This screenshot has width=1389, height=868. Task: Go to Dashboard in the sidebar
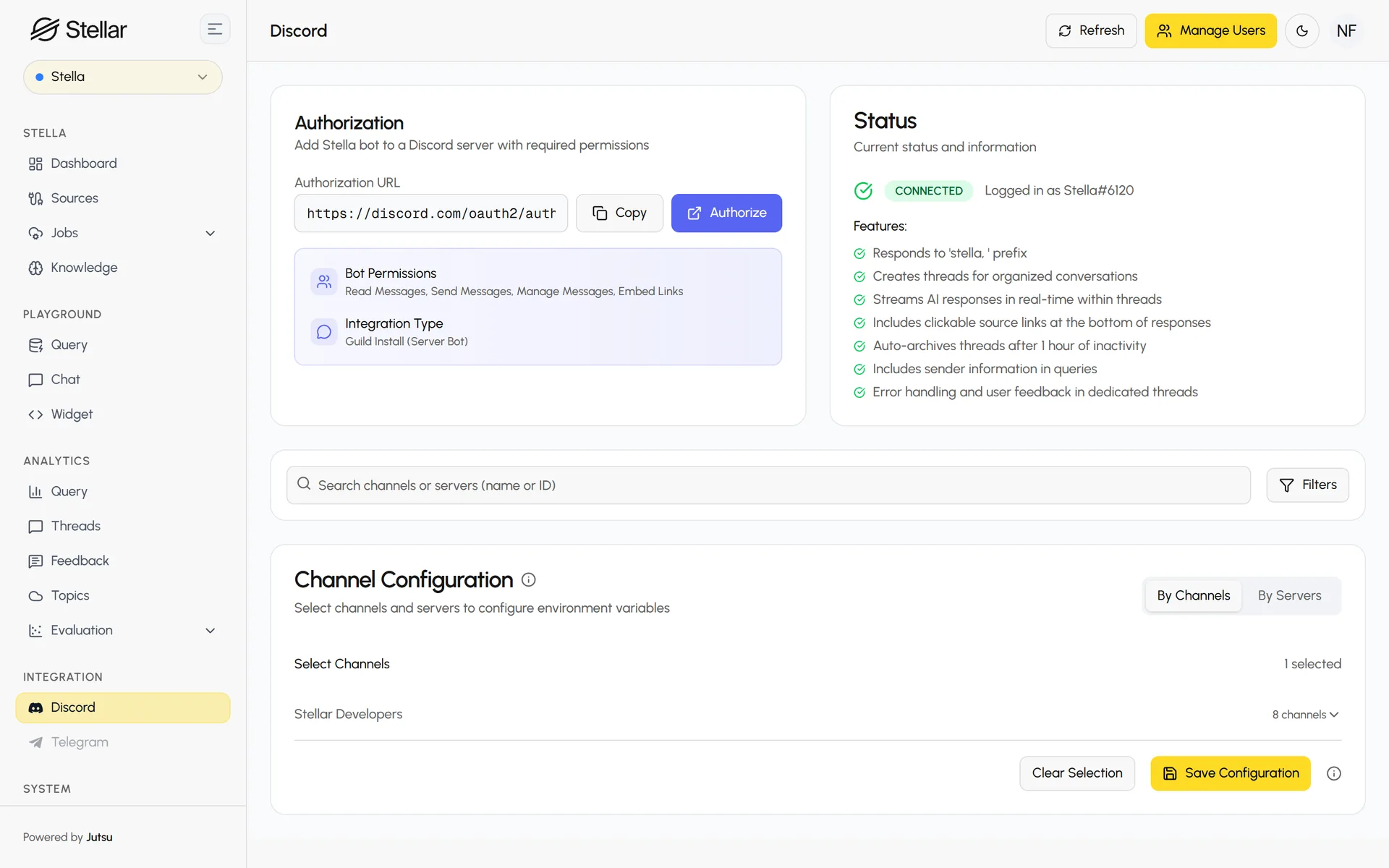click(123, 163)
